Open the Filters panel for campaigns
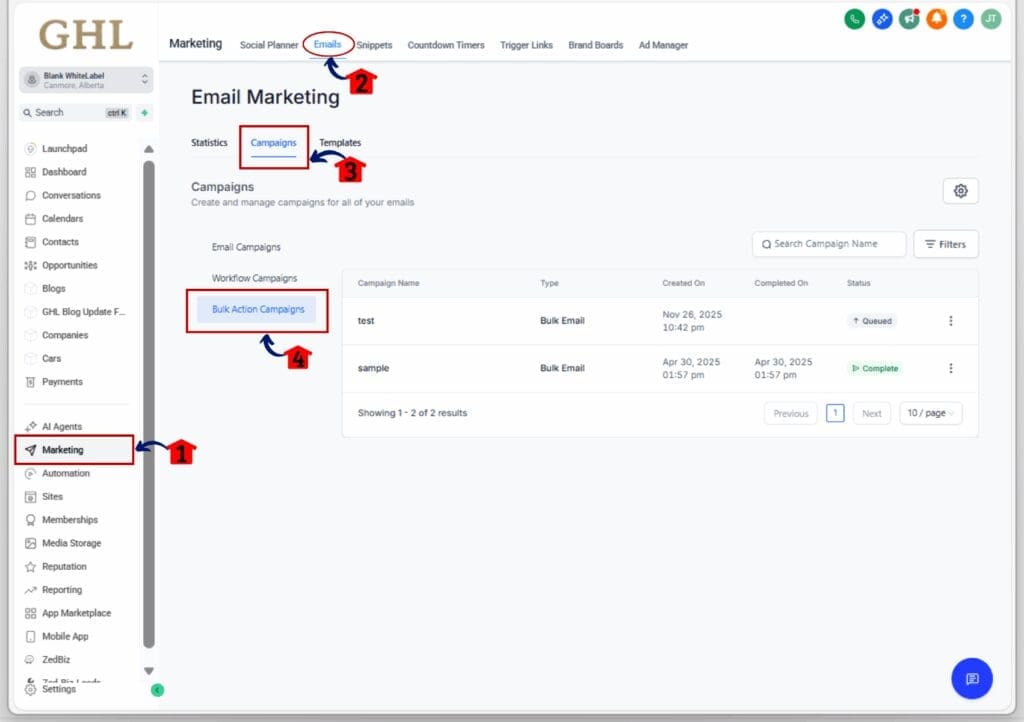Image resolution: width=1024 pixels, height=722 pixels. 945,243
